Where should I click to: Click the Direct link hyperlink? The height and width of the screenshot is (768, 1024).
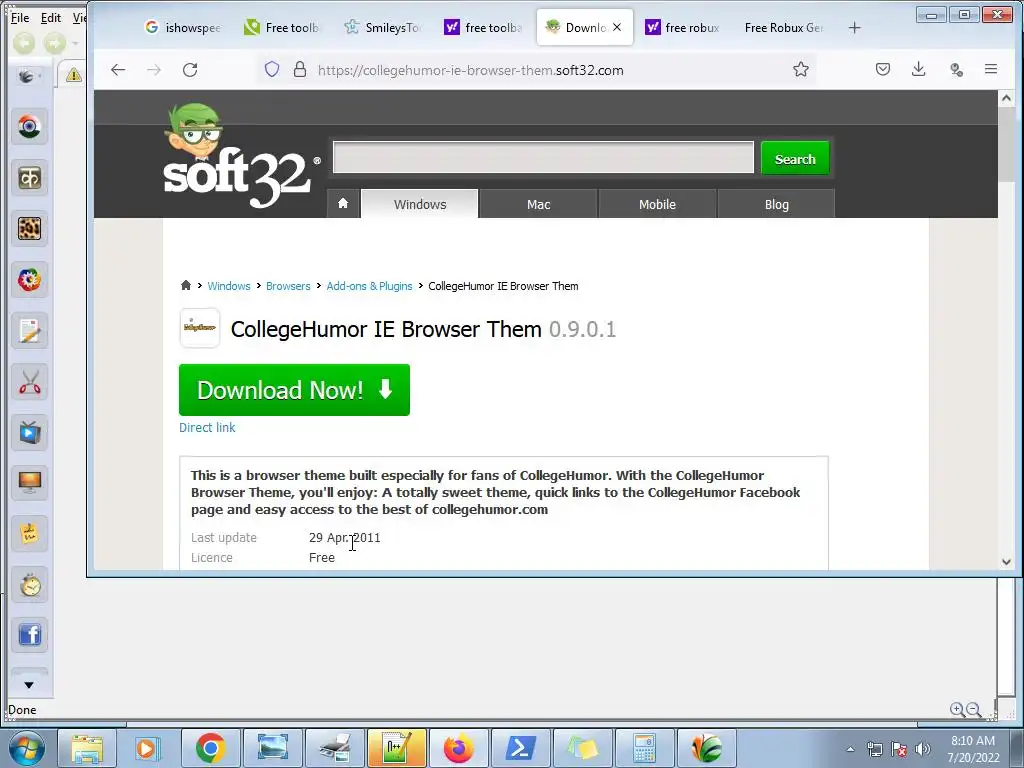[x=207, y=427]
